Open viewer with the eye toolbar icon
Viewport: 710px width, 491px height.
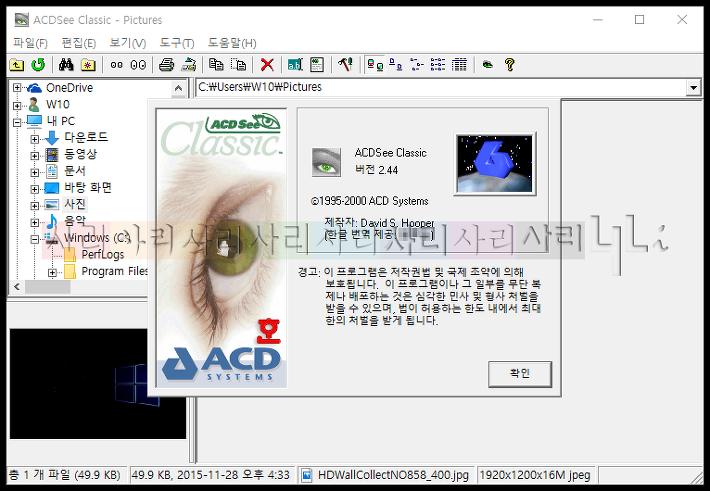tap(488, 65)
